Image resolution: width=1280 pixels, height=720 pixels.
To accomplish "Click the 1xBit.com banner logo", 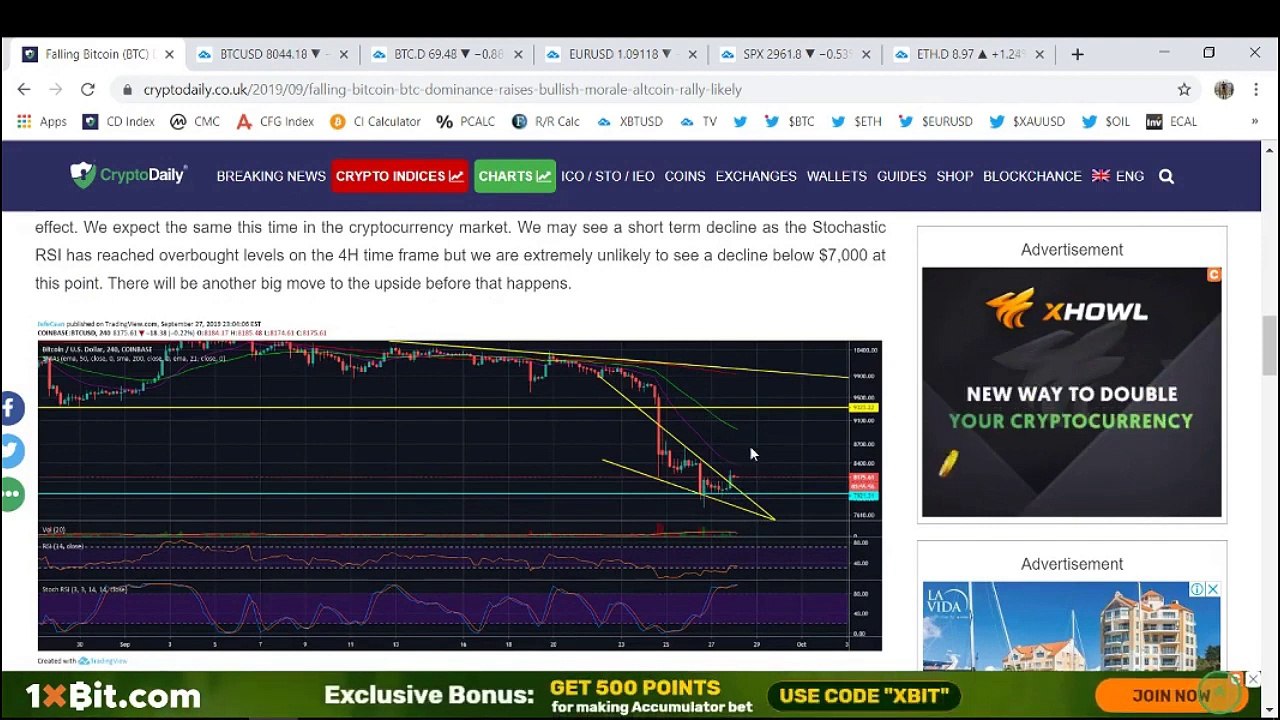I will (x=113, y=696).
